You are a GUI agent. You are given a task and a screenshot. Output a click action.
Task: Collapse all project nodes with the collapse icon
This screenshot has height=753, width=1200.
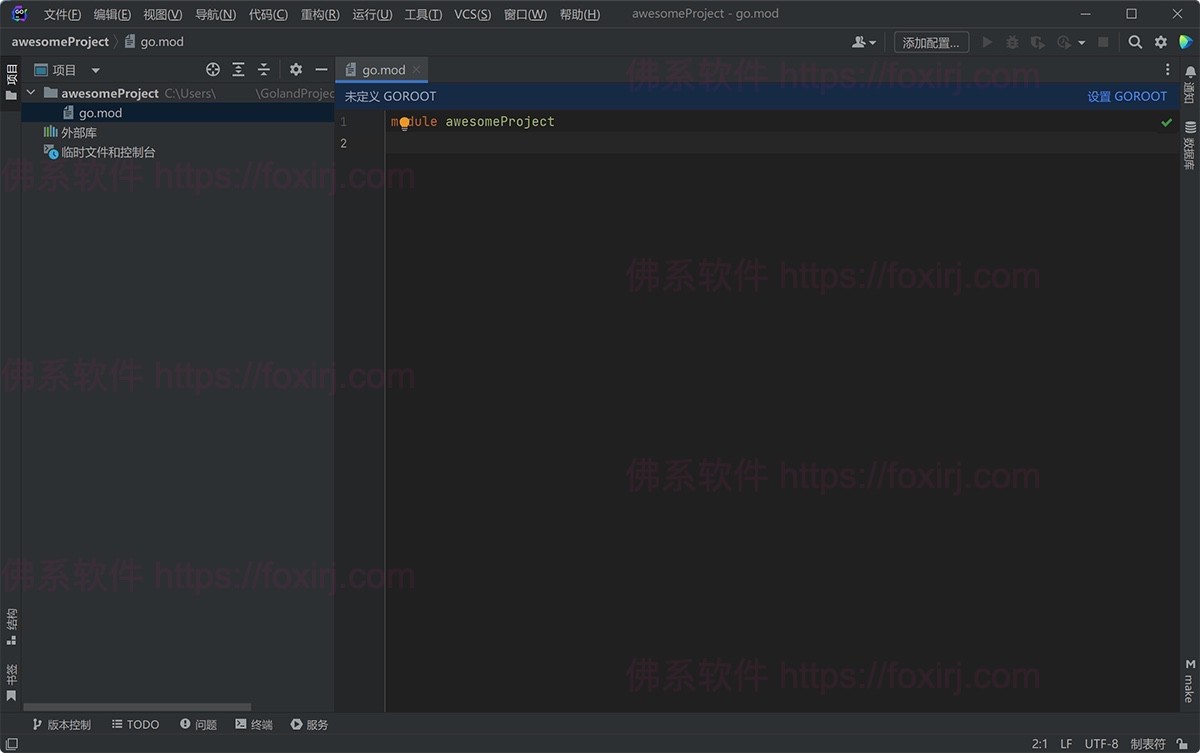pos(262,69)
